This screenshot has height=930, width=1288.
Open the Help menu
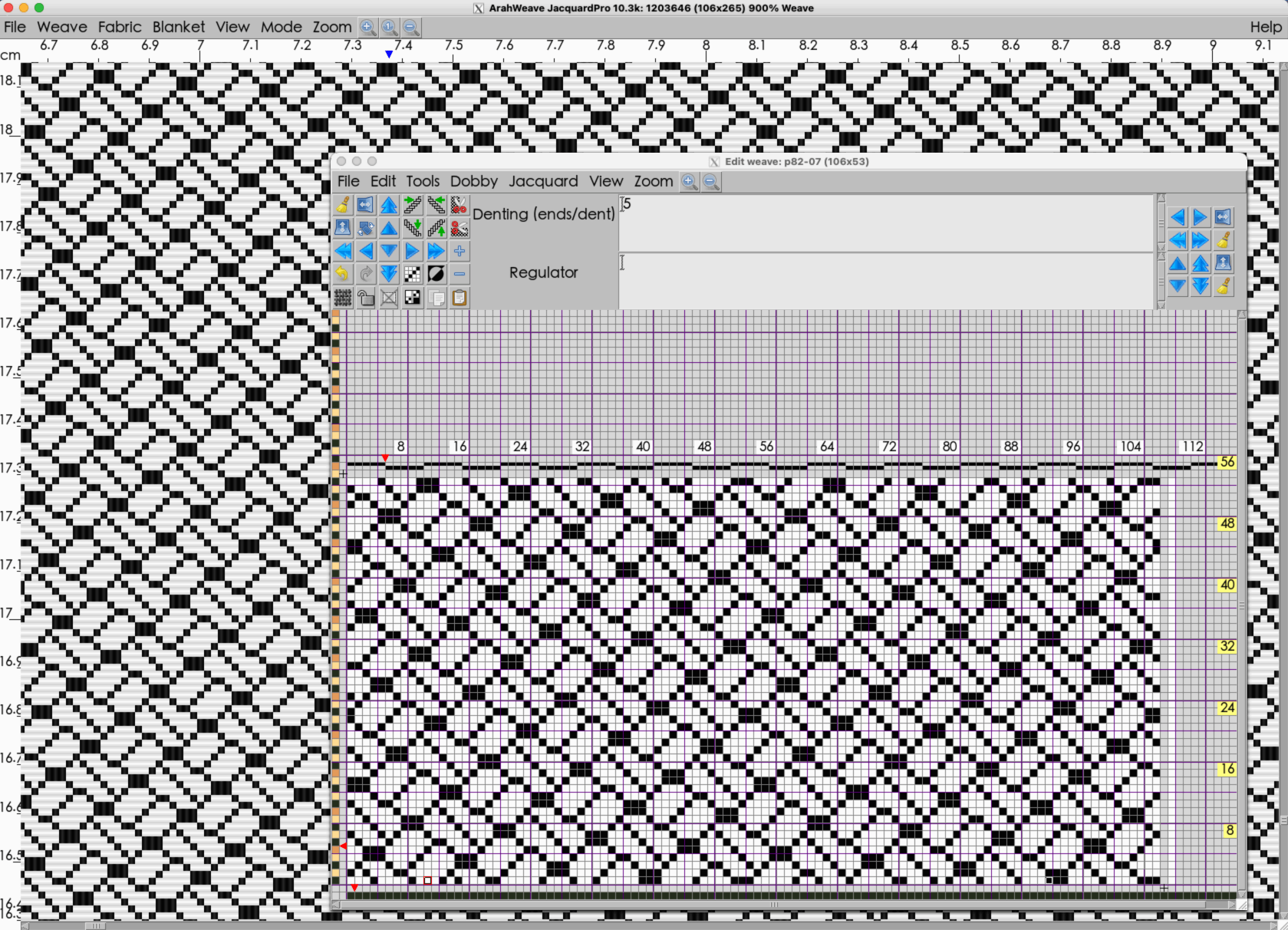click(x=1265, y=27)
